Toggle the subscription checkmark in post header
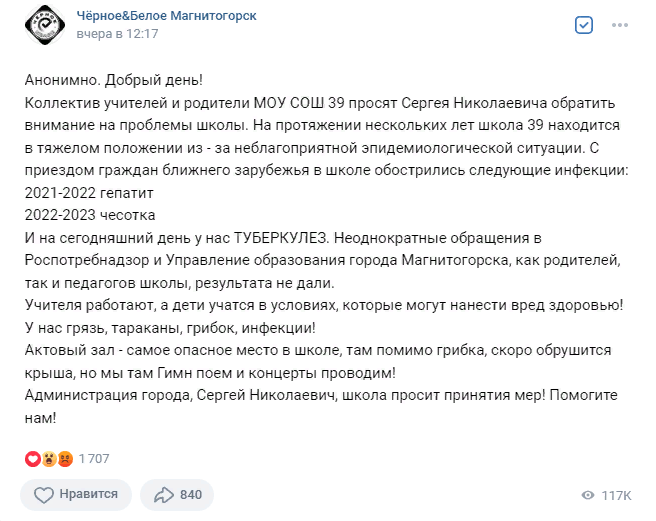Viewport: 656px width, 521px height. coord(585,25)
